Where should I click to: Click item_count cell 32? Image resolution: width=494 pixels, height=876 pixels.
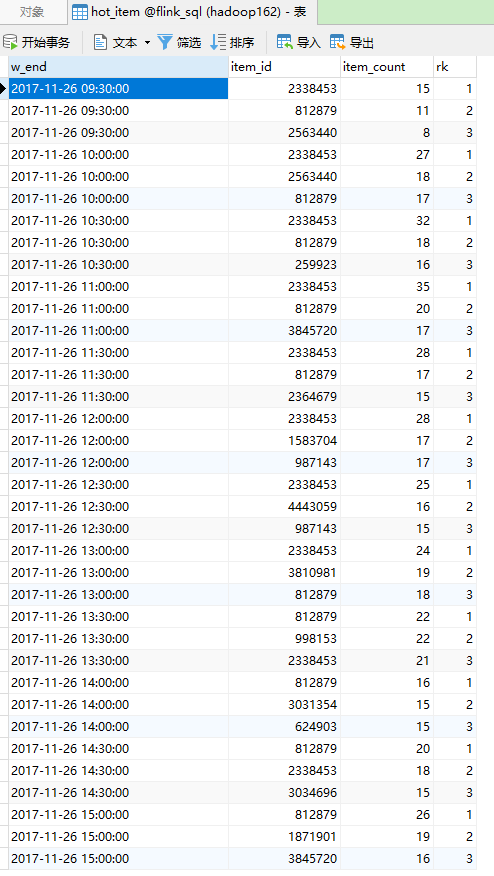[387, 221]
